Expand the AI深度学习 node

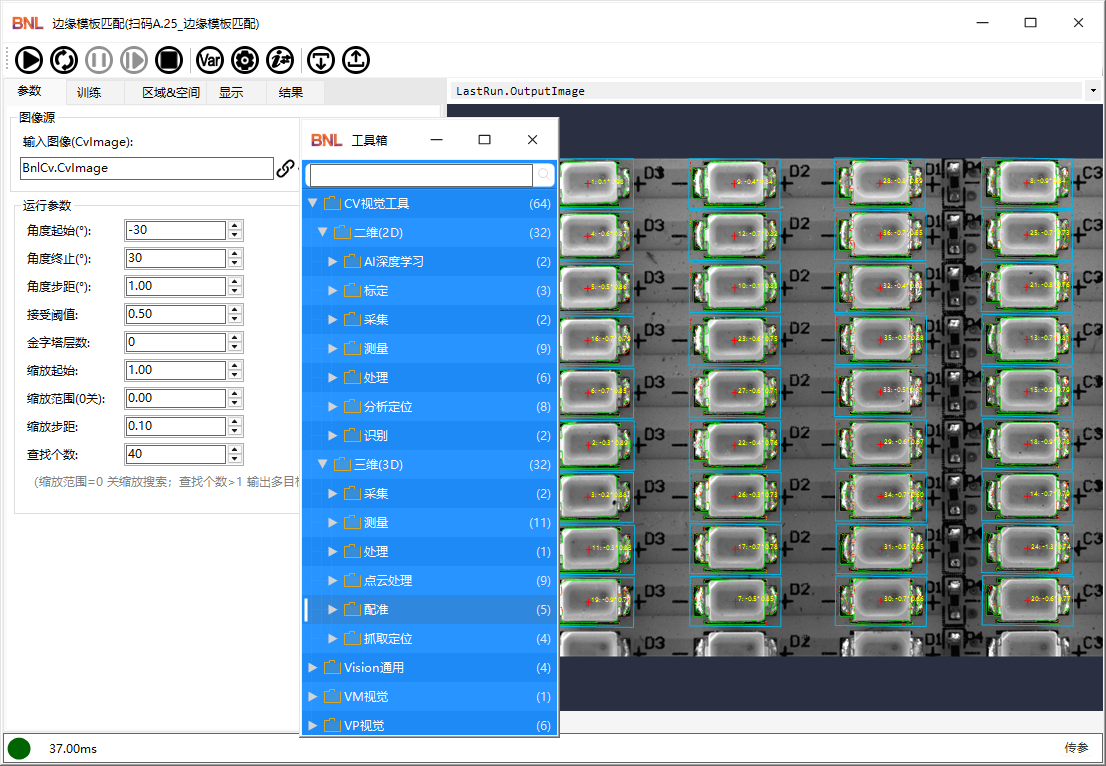pos(333,262)
